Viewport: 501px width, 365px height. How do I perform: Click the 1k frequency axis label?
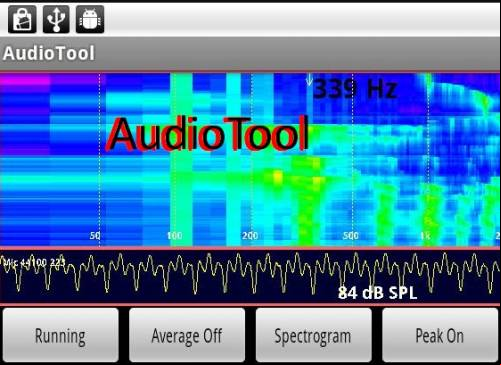tap(426, 236)
